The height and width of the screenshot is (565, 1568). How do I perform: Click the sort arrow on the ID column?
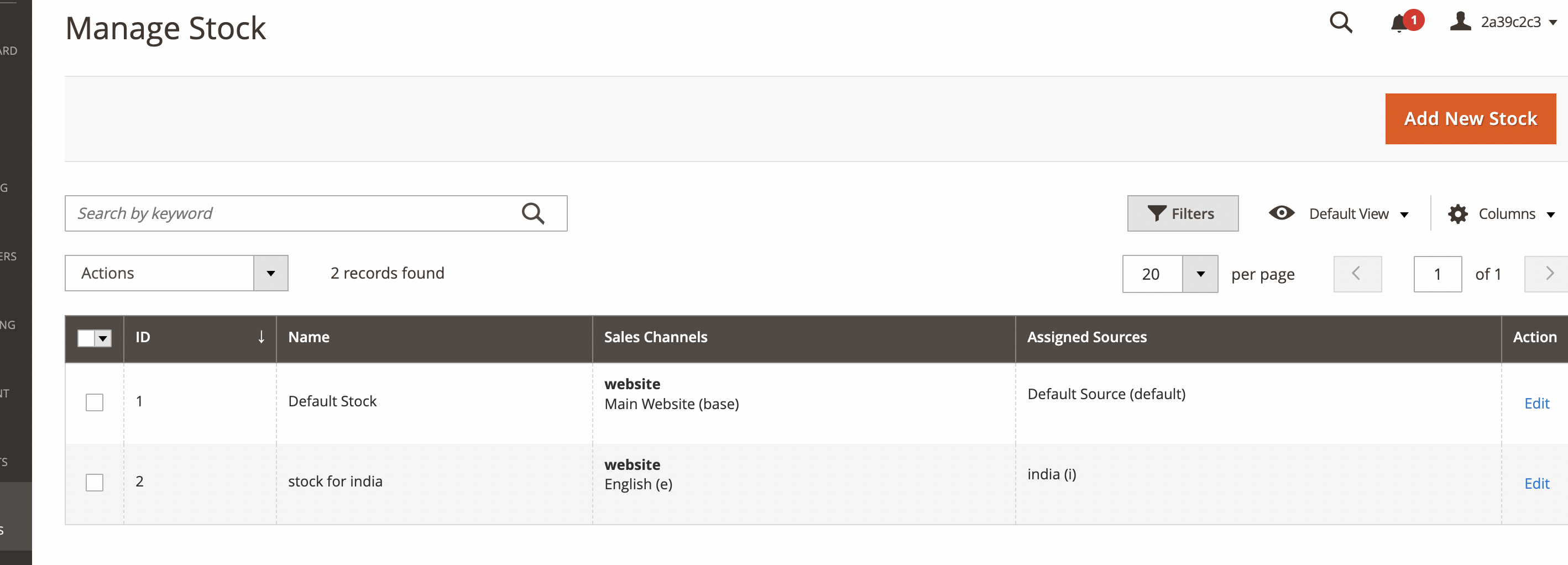coord(260,337)
